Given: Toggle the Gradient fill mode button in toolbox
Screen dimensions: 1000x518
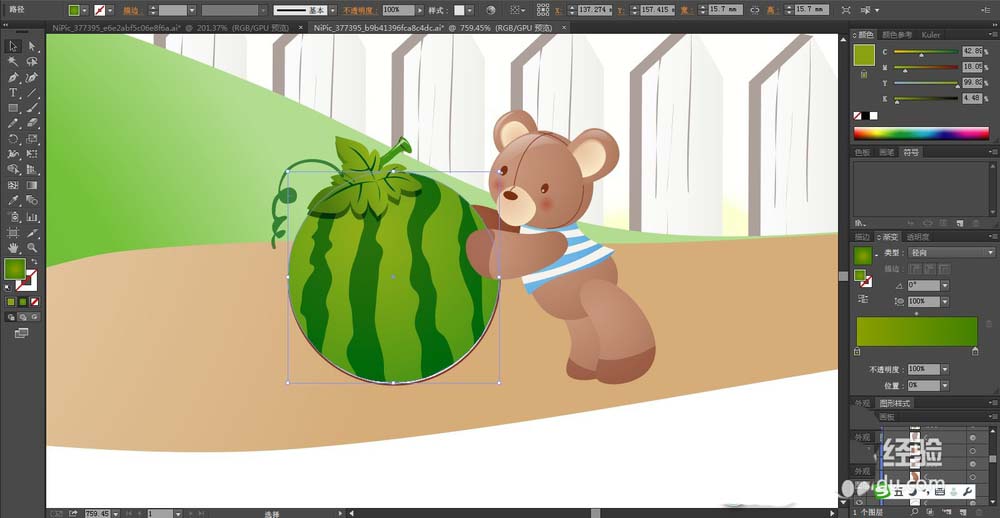Looking at the screenshot, I should 23,302.
